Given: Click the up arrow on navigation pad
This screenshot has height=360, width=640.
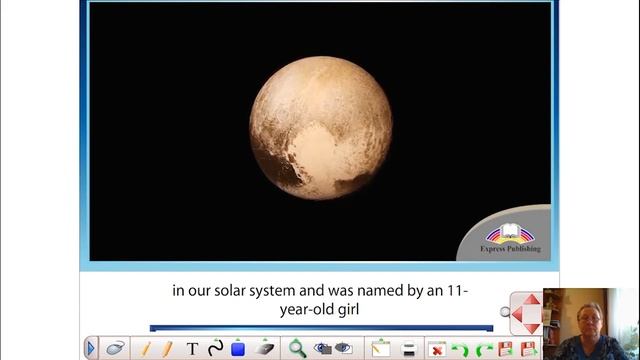Looking at the screenshot, I should coord(531,300).
